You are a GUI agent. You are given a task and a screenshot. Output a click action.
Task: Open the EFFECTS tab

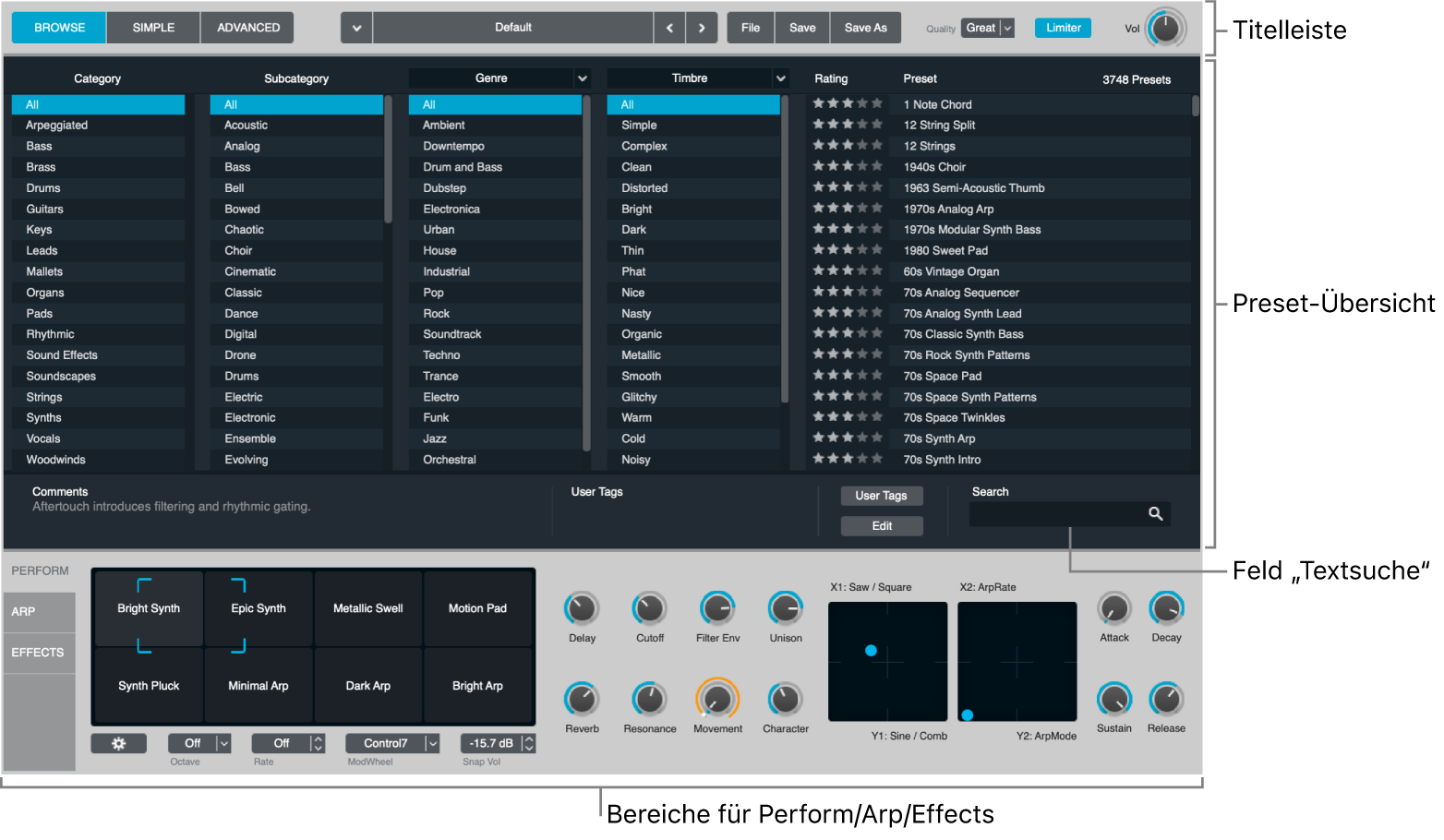click(x=38, y=653)
